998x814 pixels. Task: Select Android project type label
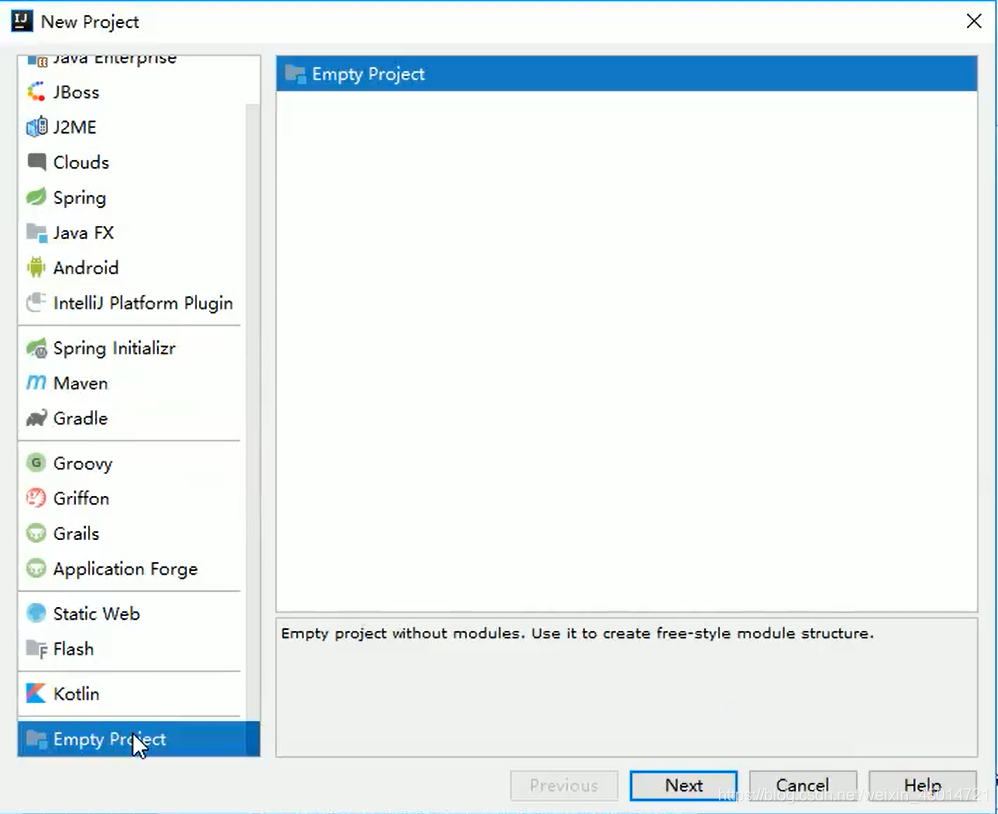pyautogui.click(x=86, y=268)
